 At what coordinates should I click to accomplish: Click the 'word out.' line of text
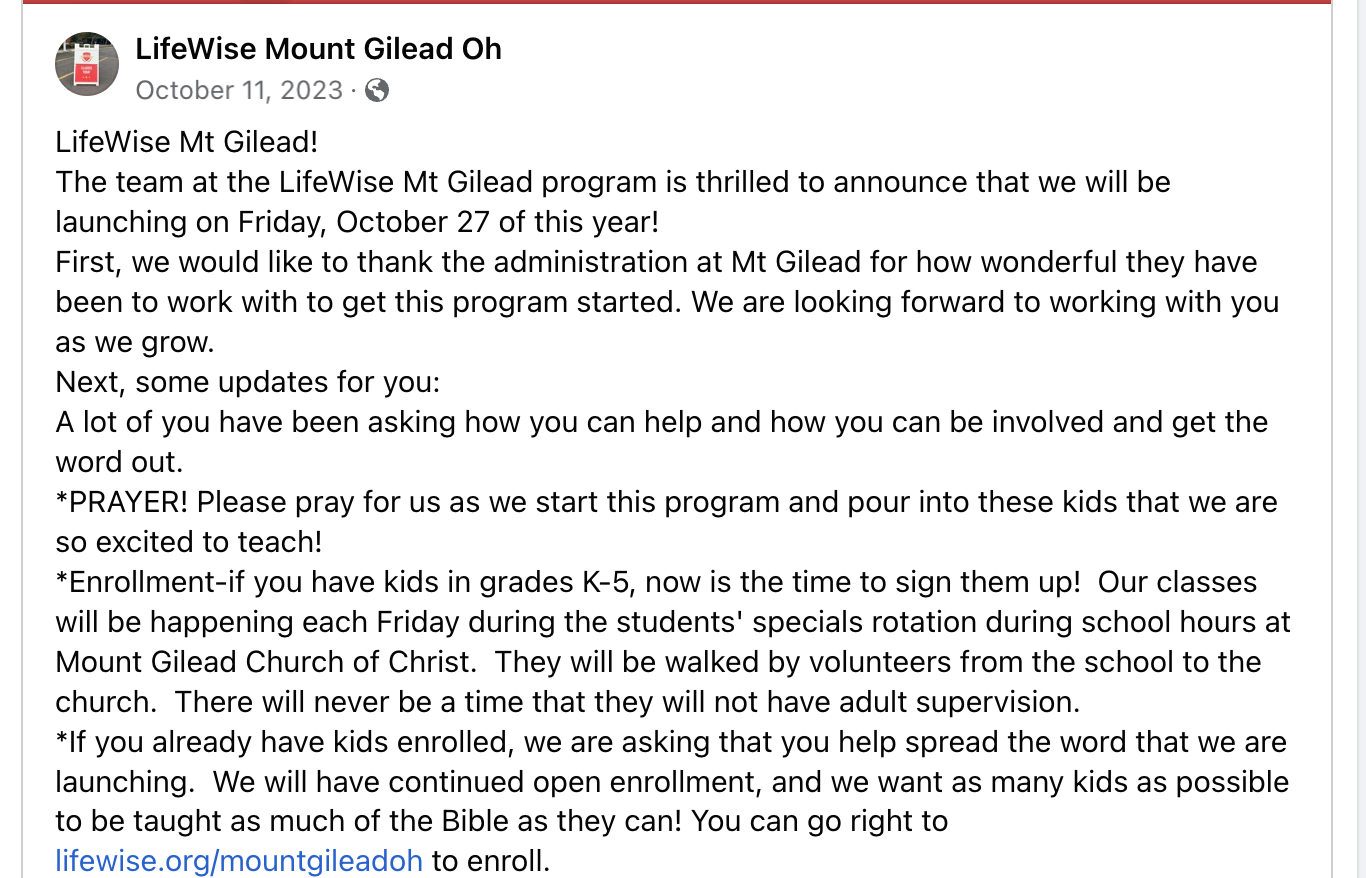(x=120, y=462)
